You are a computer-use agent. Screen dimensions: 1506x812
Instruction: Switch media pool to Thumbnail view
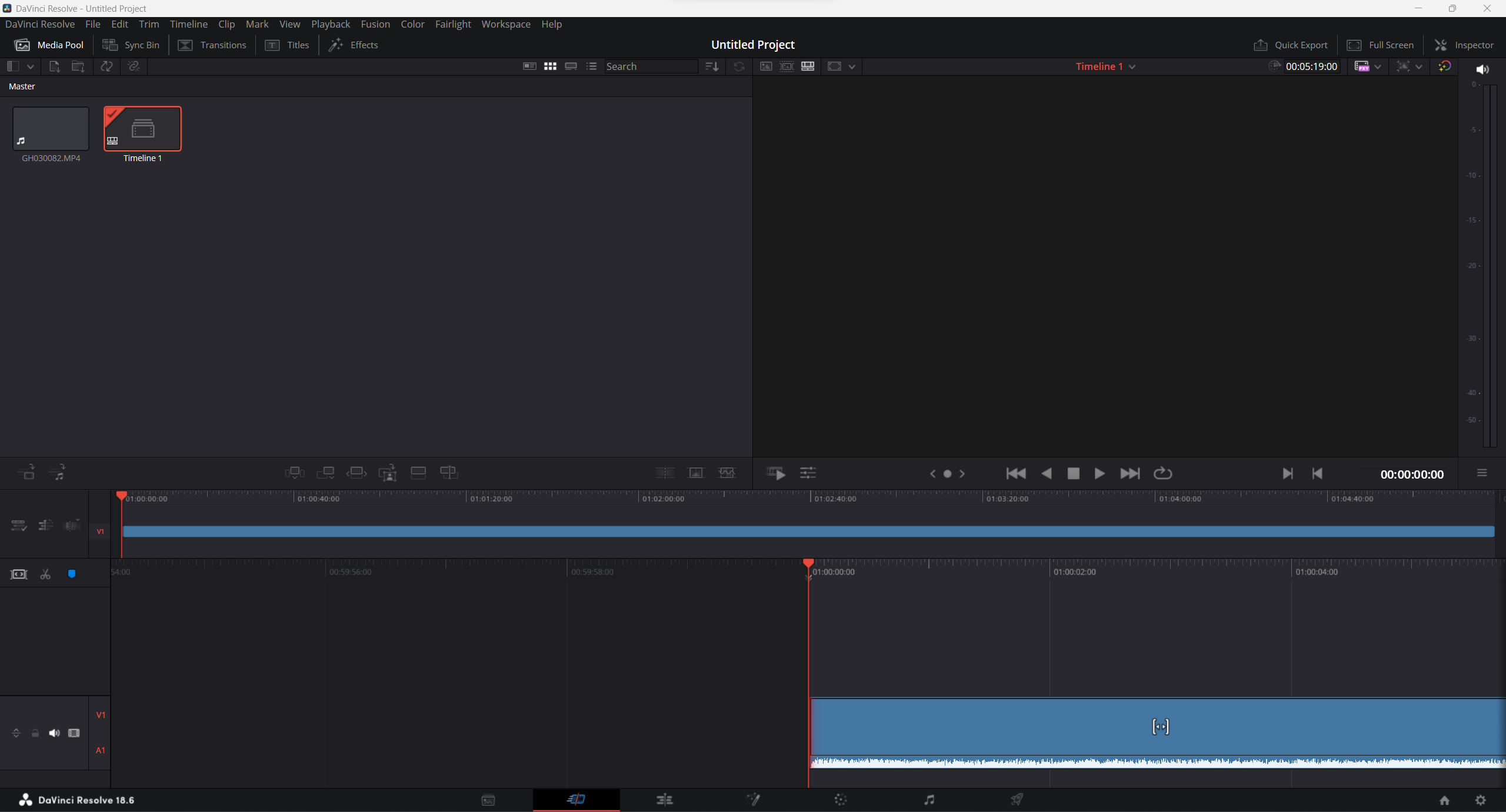[x=550, y=66]
